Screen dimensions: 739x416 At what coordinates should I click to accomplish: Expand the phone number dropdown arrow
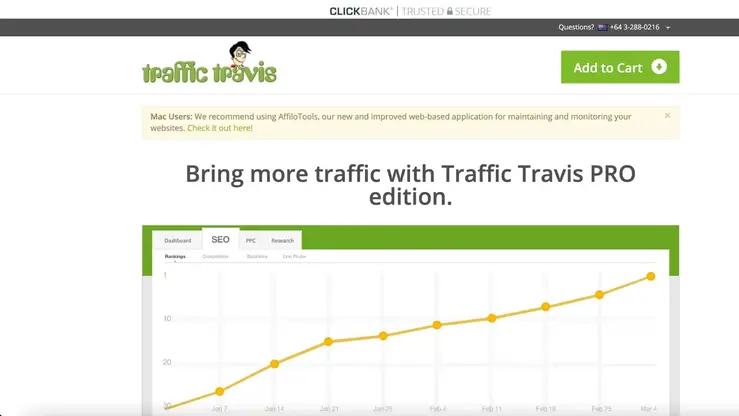(668, 28)
